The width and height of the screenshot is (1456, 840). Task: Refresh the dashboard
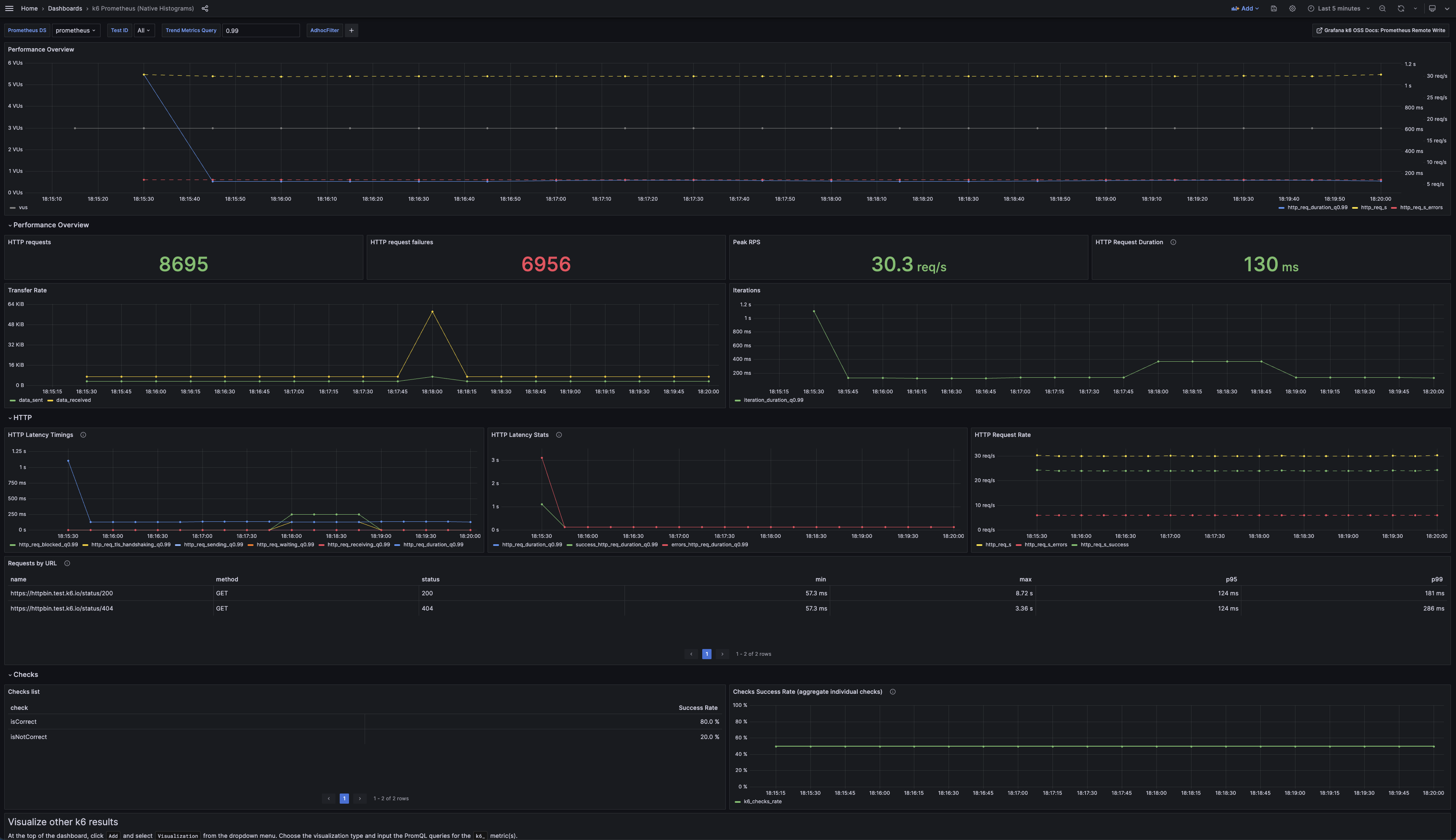point(1401,8)
